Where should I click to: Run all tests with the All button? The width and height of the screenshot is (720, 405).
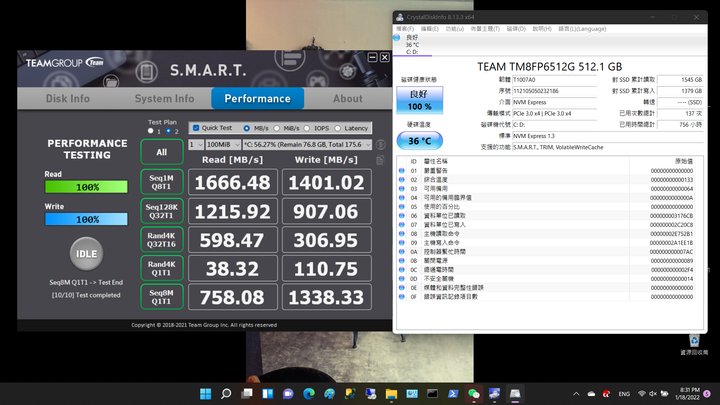pyautogui.click(x=162, y=152)
